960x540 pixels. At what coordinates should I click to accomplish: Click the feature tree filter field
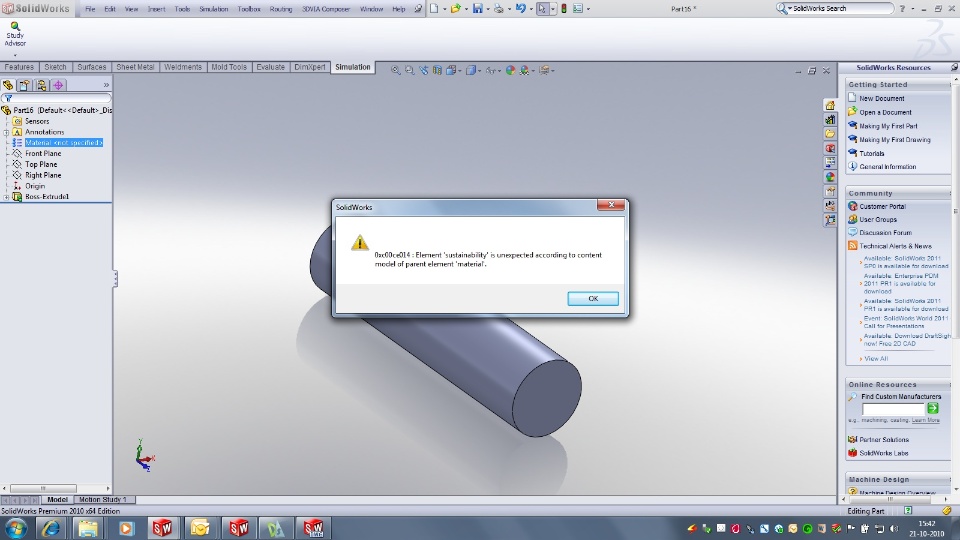[x=56, y=98]
